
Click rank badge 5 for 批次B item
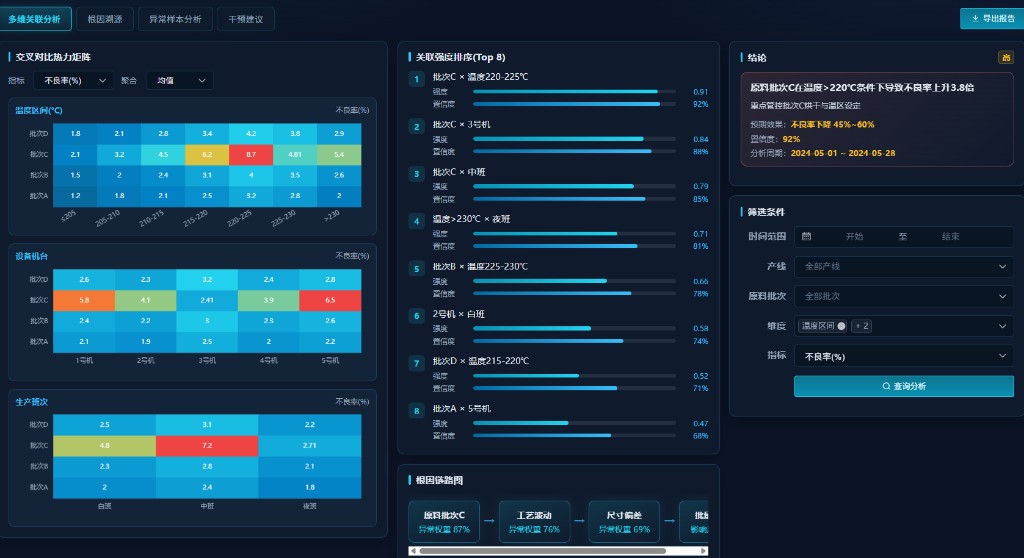(417, 269)
